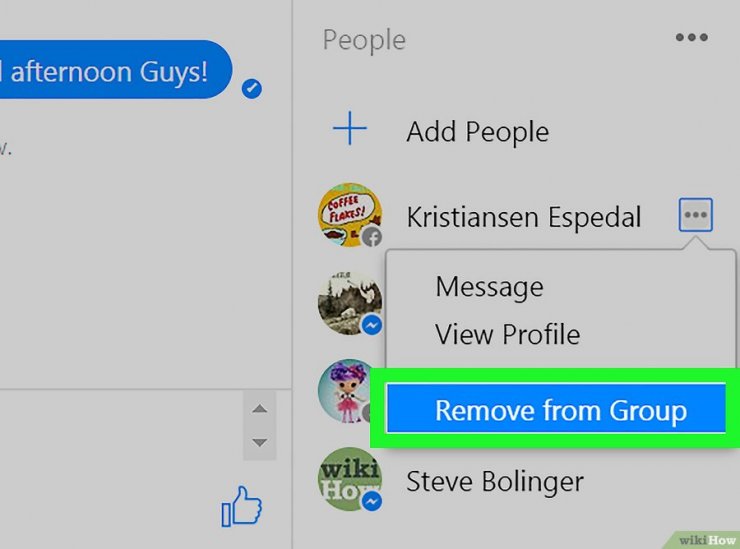Open Kristiansen Espedal's three-dots options button
The width and height of the screenshot is (740, 549).
[696, 215]
